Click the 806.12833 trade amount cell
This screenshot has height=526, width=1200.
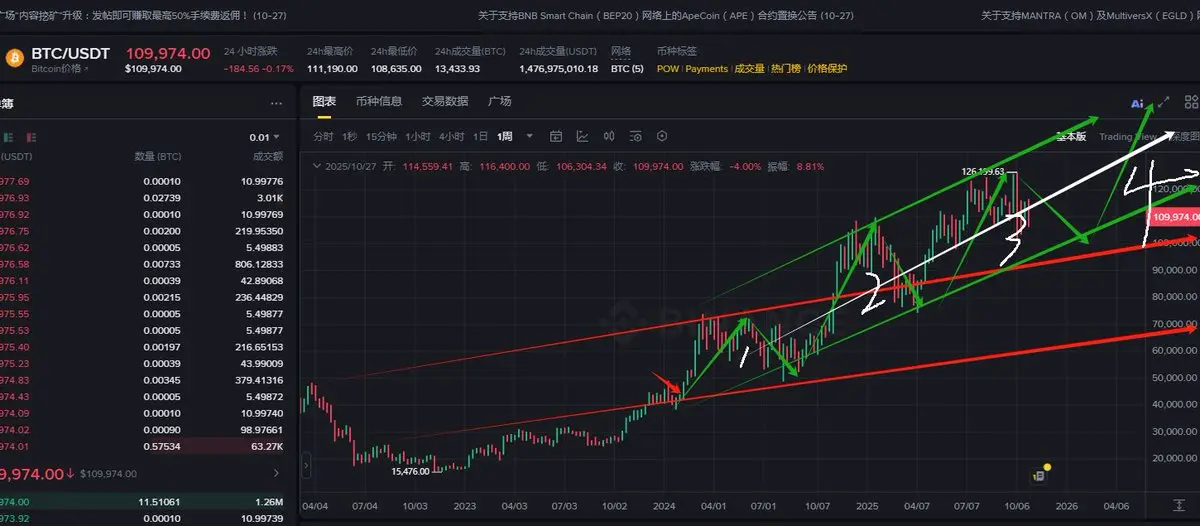click(x=258, y=263)
